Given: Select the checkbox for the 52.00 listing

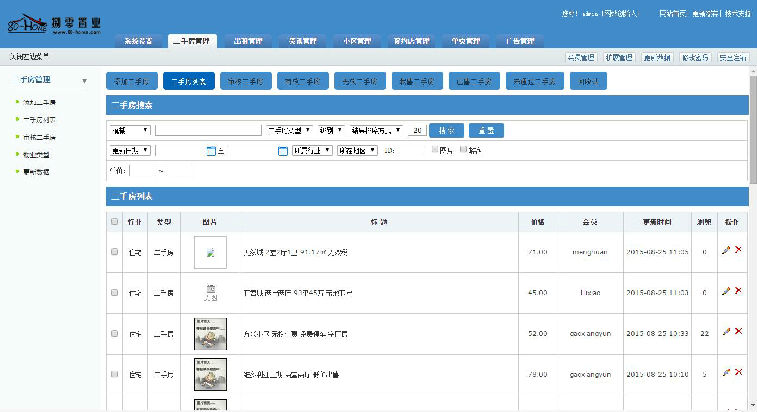Looking at the screenshot, I should click(x=114, y=333).
